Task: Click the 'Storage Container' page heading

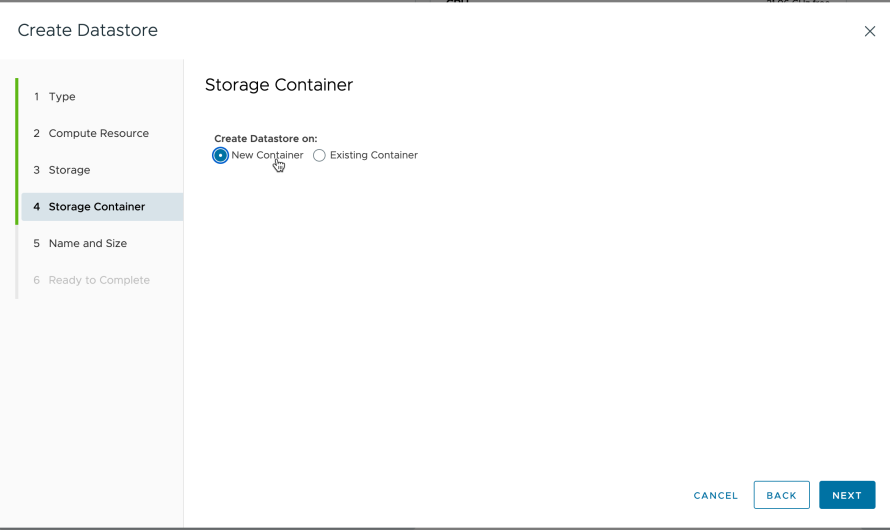Action: [x=278, y=85]
